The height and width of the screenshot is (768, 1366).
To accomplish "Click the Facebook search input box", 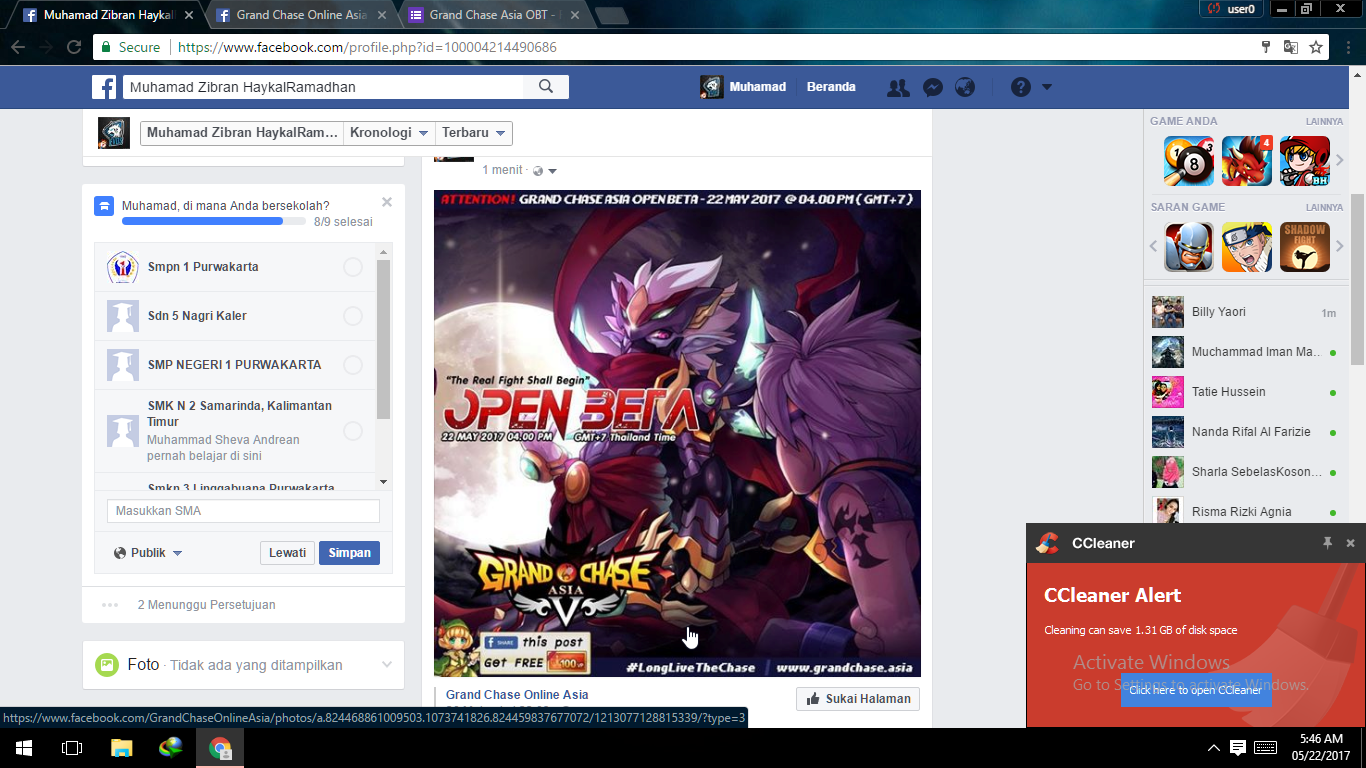I will point(323,87).
